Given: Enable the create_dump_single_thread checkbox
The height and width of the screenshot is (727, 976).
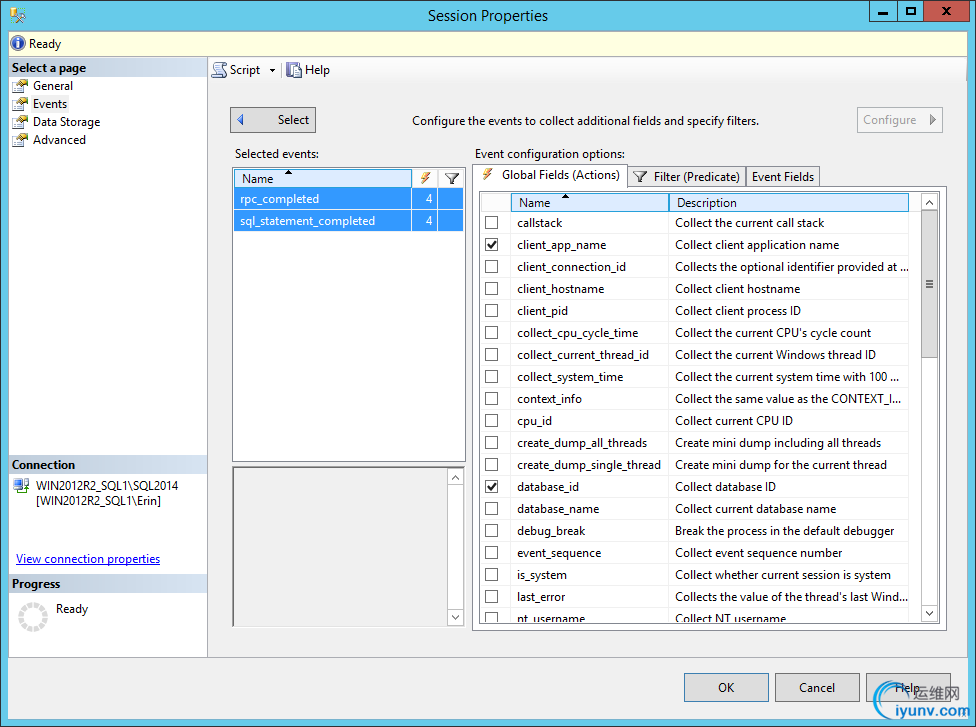Looking at the screenshot, I should point(492,464).
